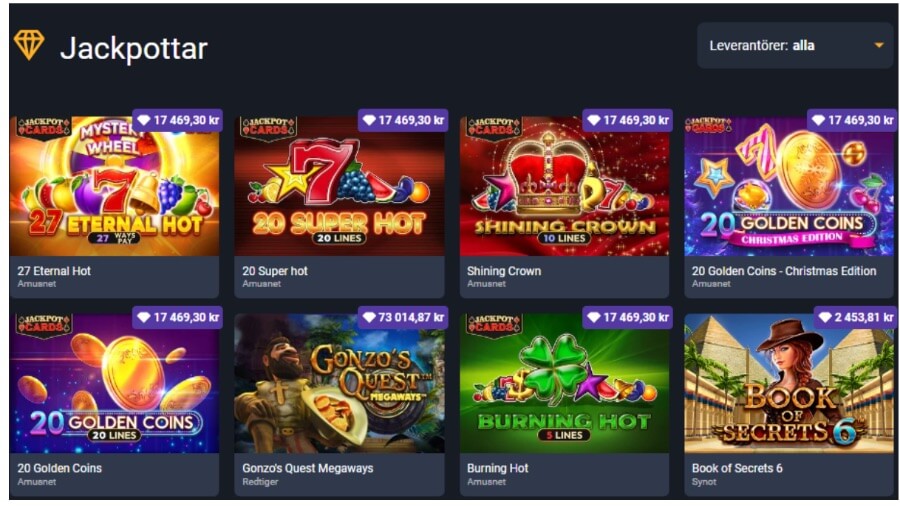Open the Book of Secrets 6 thumbnail
The height and width of the screenshot is (506, 900).
pyautogui.click(x=789, y=383)
